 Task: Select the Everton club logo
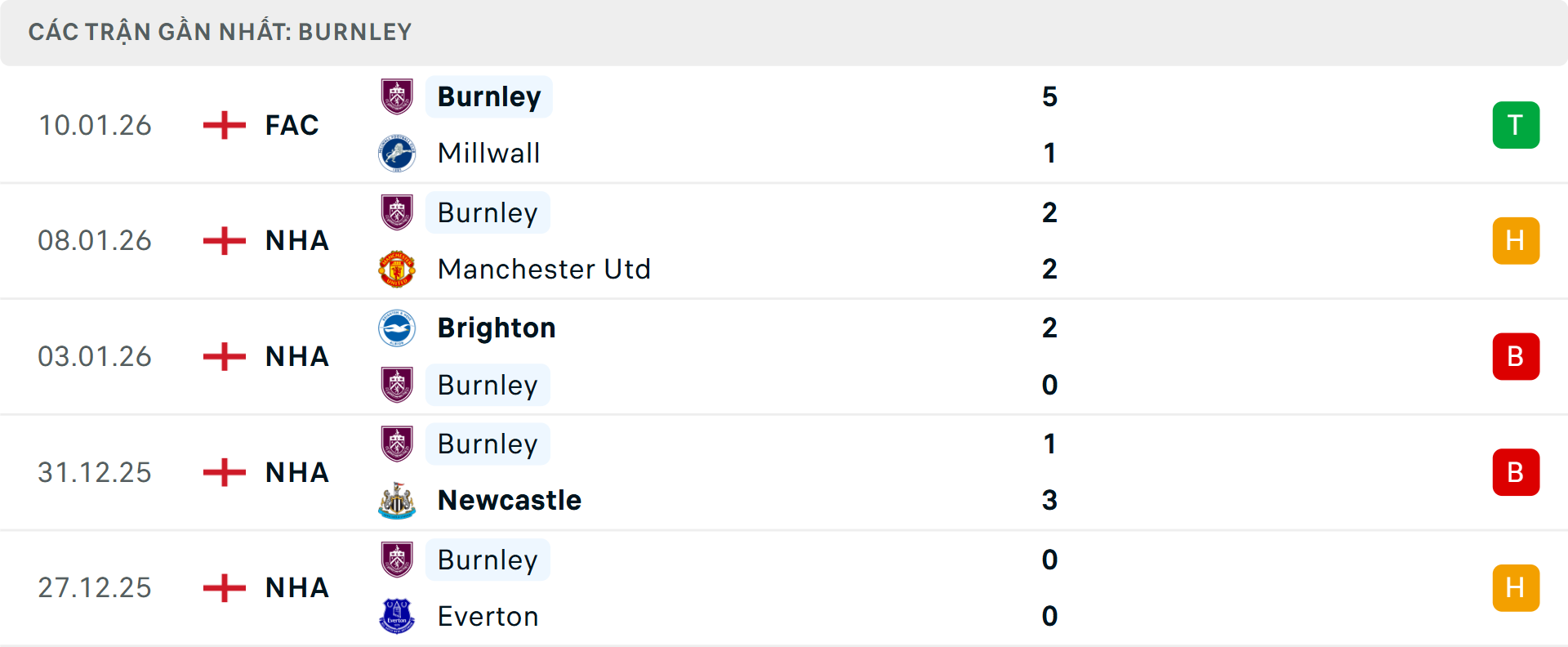click(x=398, y=617)
